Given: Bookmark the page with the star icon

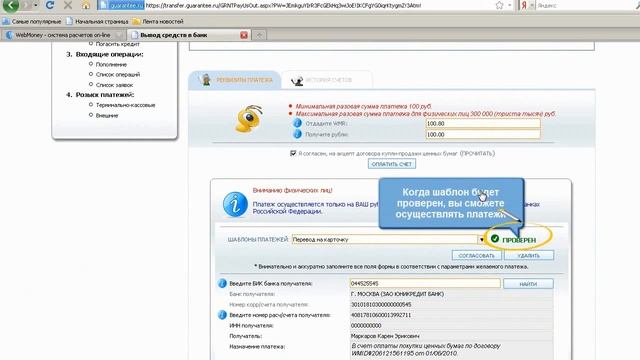Looking at the screenshot, I should point(499,5).
